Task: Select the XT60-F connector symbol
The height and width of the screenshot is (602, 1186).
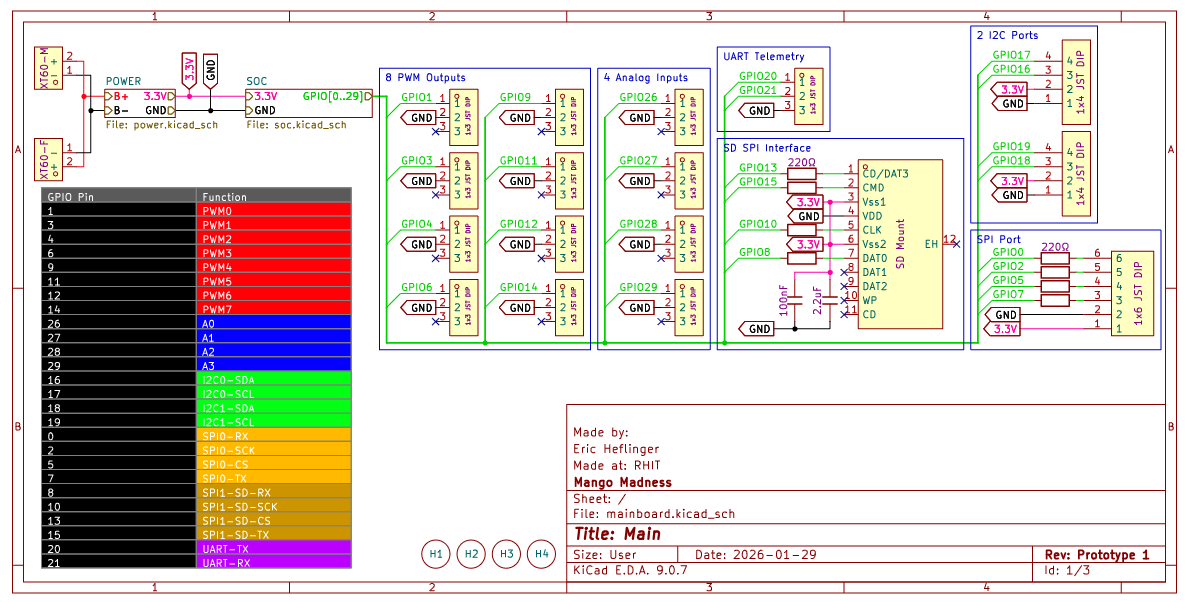Action: click(x=49, y=160)
